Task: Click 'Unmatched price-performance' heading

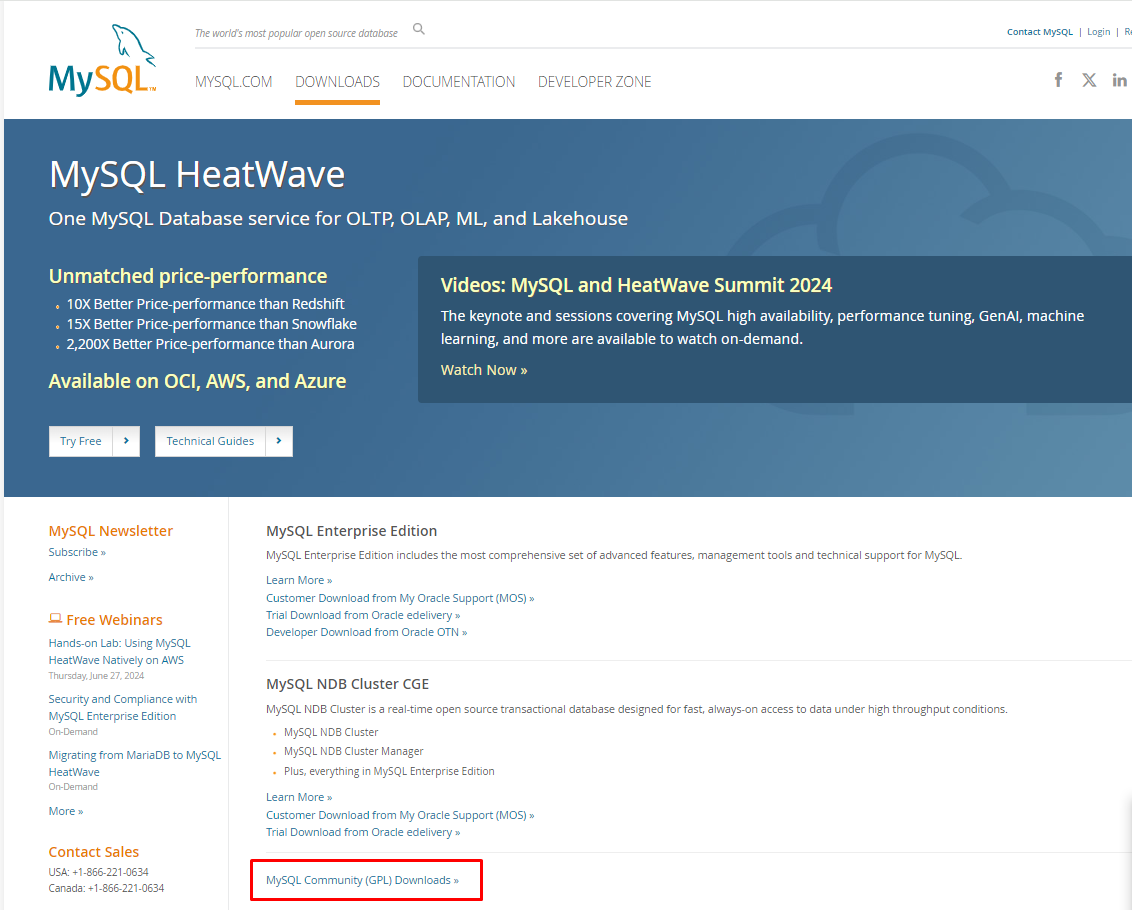Action: tap(188, 277)
